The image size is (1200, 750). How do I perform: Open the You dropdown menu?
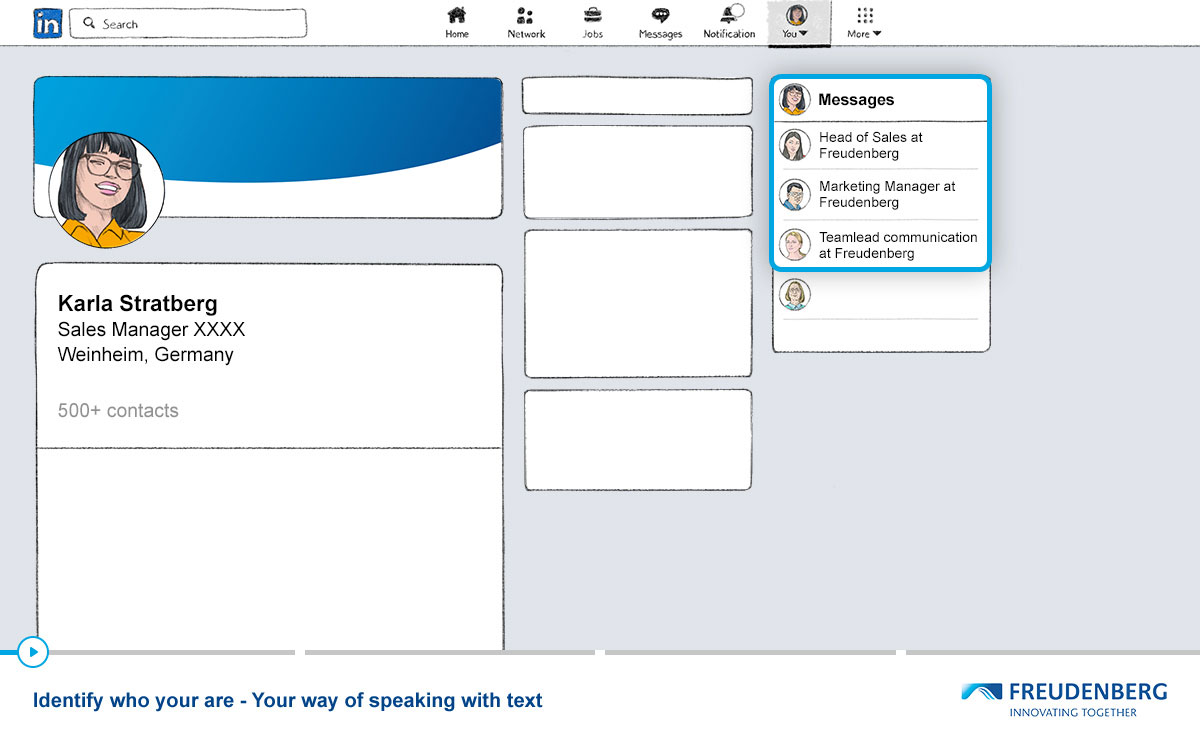(x=797, y=22)
